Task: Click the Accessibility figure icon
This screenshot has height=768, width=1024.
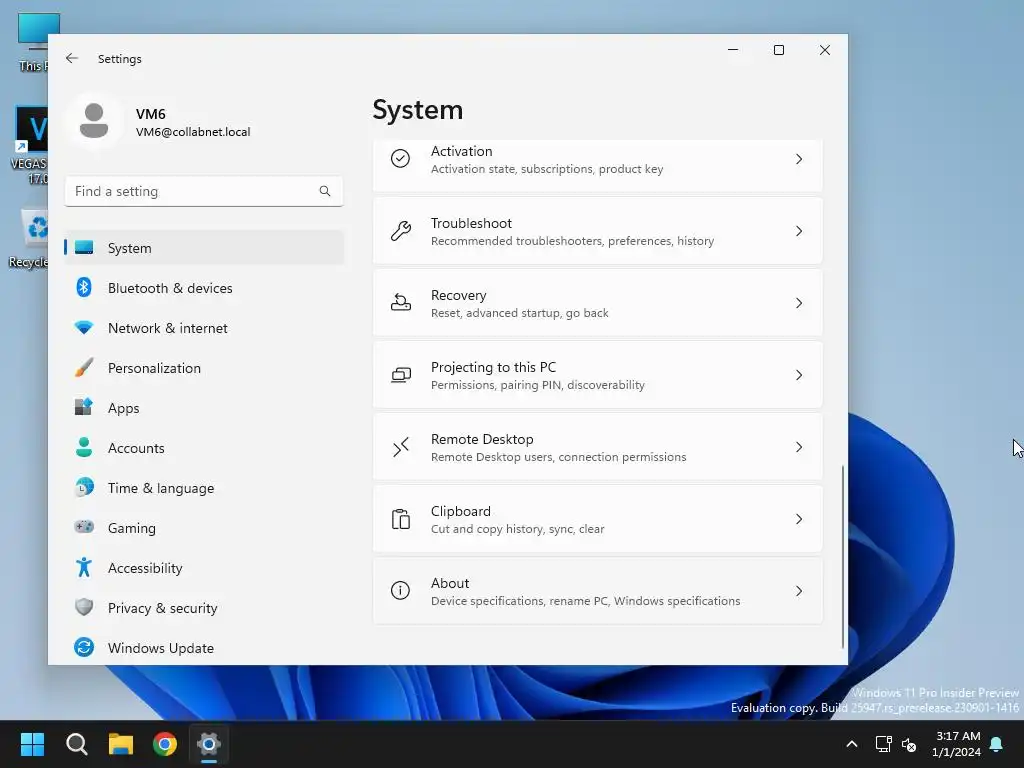Action: (84, 568)
